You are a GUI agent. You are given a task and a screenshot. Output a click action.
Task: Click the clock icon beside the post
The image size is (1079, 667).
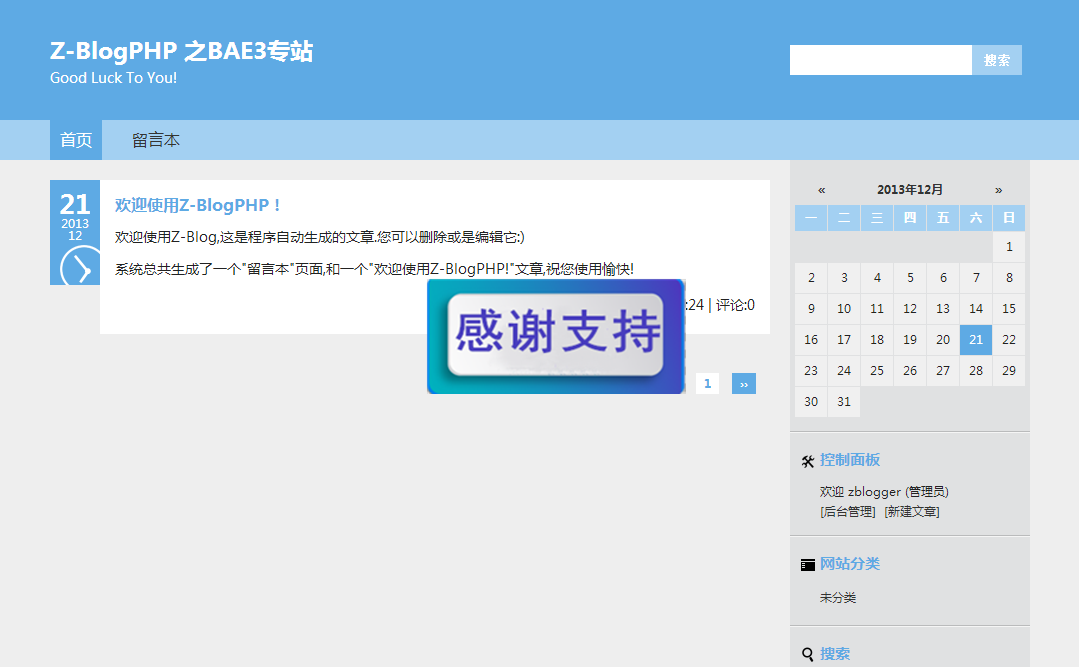pyautogui.click(x=80, y=266)
